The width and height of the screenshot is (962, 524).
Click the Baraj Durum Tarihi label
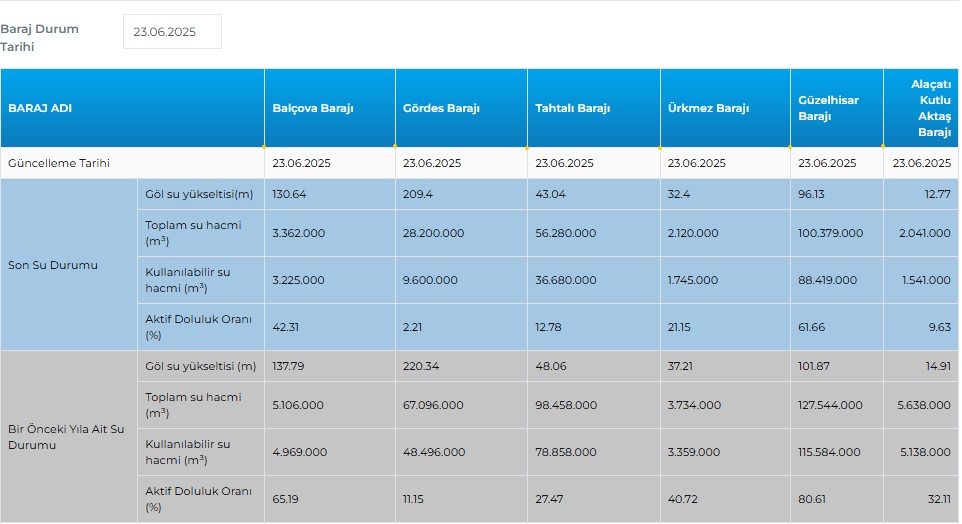(x=39, y=37)
